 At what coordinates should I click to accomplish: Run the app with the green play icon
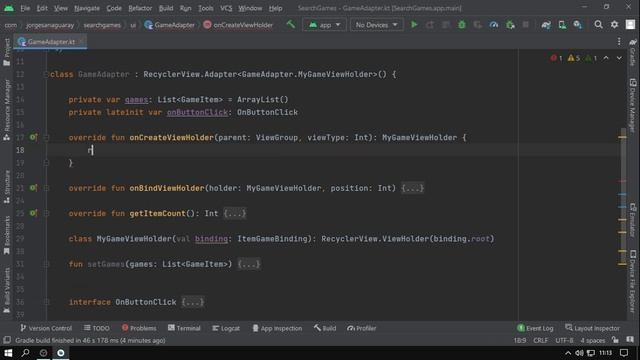[414, 25]
